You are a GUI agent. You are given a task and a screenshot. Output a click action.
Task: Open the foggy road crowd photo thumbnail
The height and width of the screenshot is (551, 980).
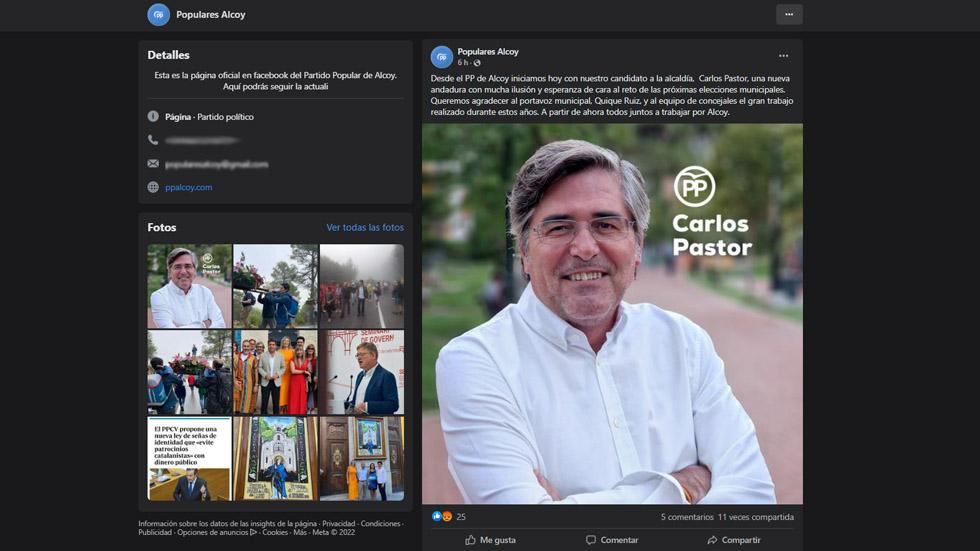tap(362, 286)
